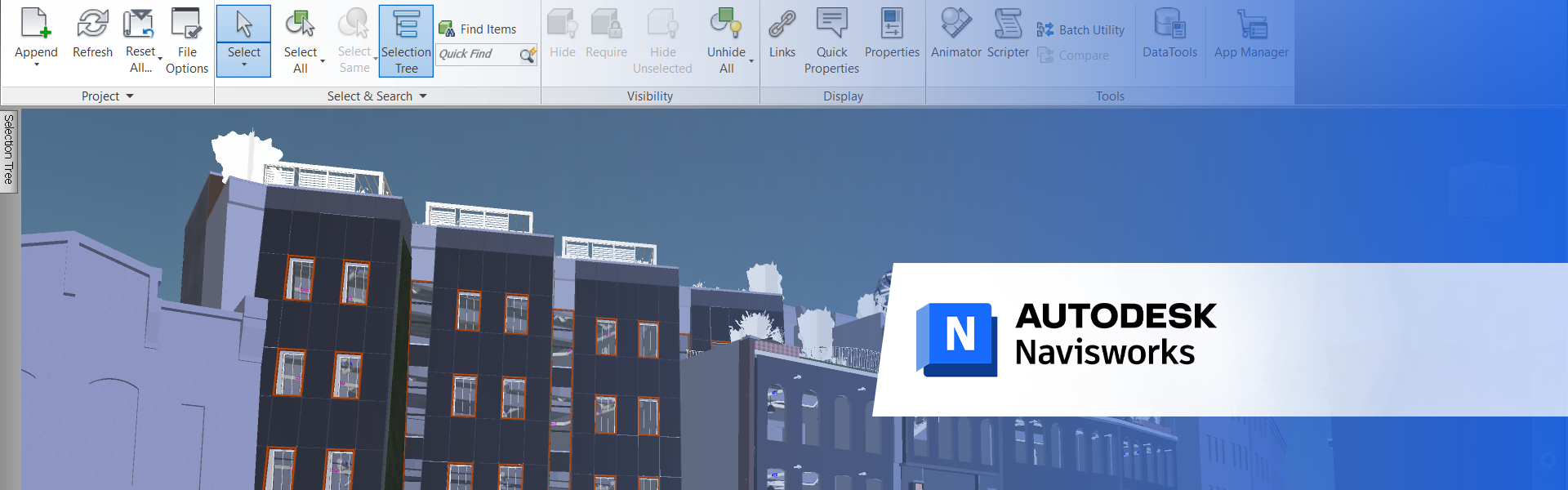This screenshot has width=1568, height=490.
Task: Launch the Batch Utility
Action: point(1080,30)
